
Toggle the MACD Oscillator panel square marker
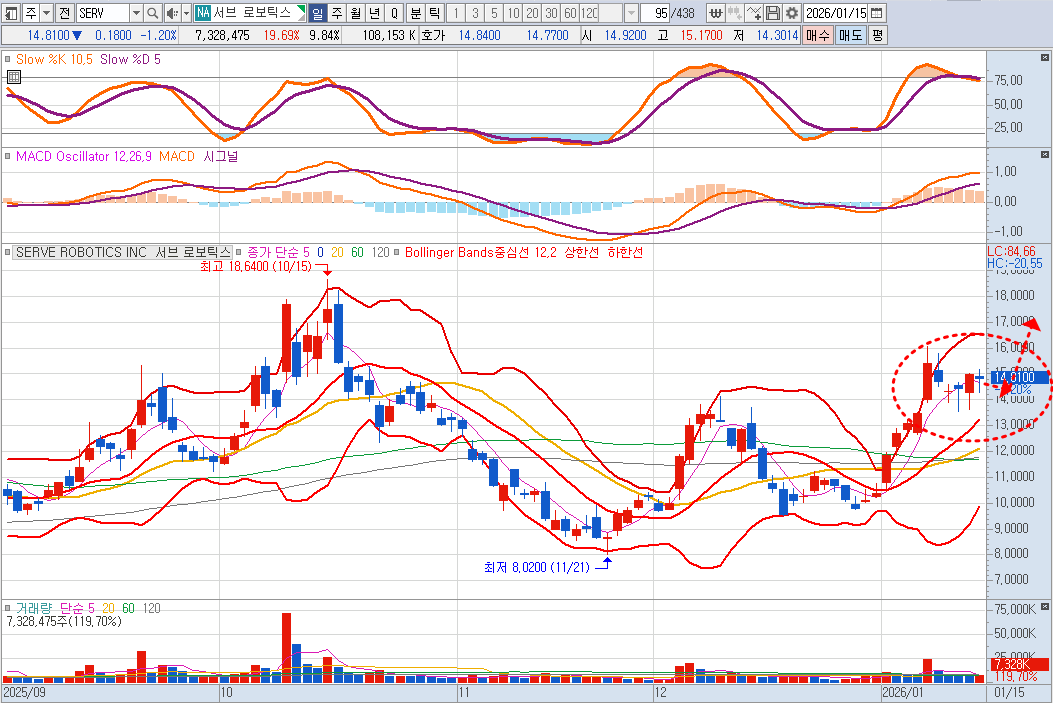(x=7, y=157)
